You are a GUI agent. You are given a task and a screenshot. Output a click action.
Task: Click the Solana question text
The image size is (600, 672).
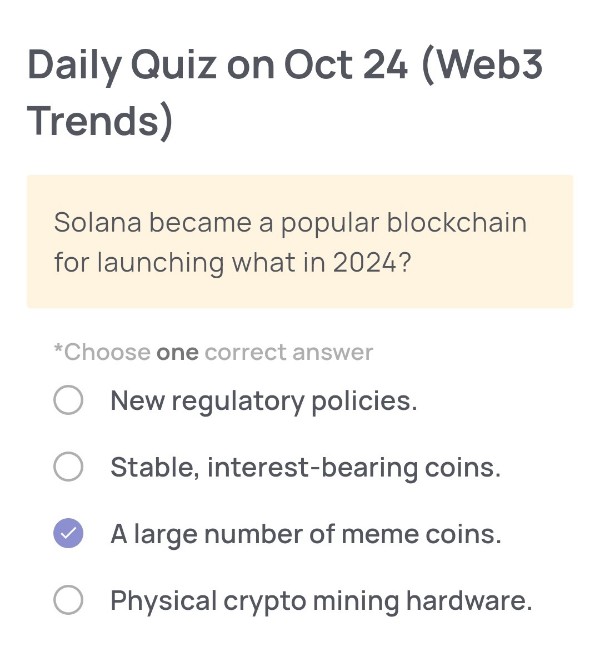[290, 242]
